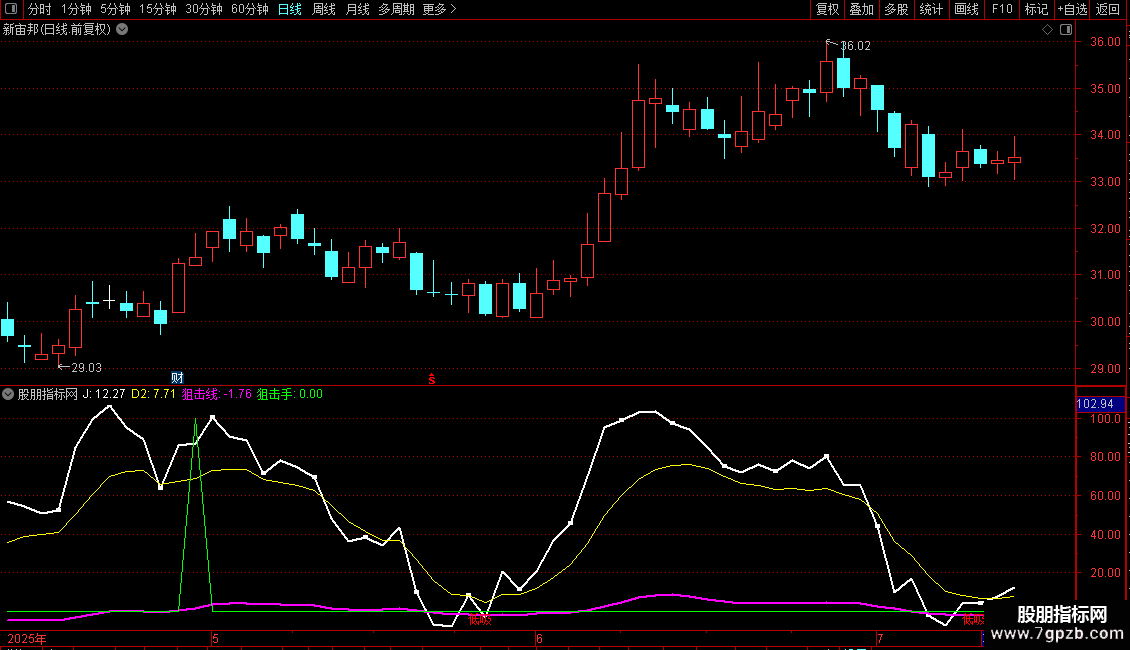Image resolution: width=1130 pixels, height=650 pixels.
Task: Click the 60.00 indicator axis label
Action: (1105, 496)
